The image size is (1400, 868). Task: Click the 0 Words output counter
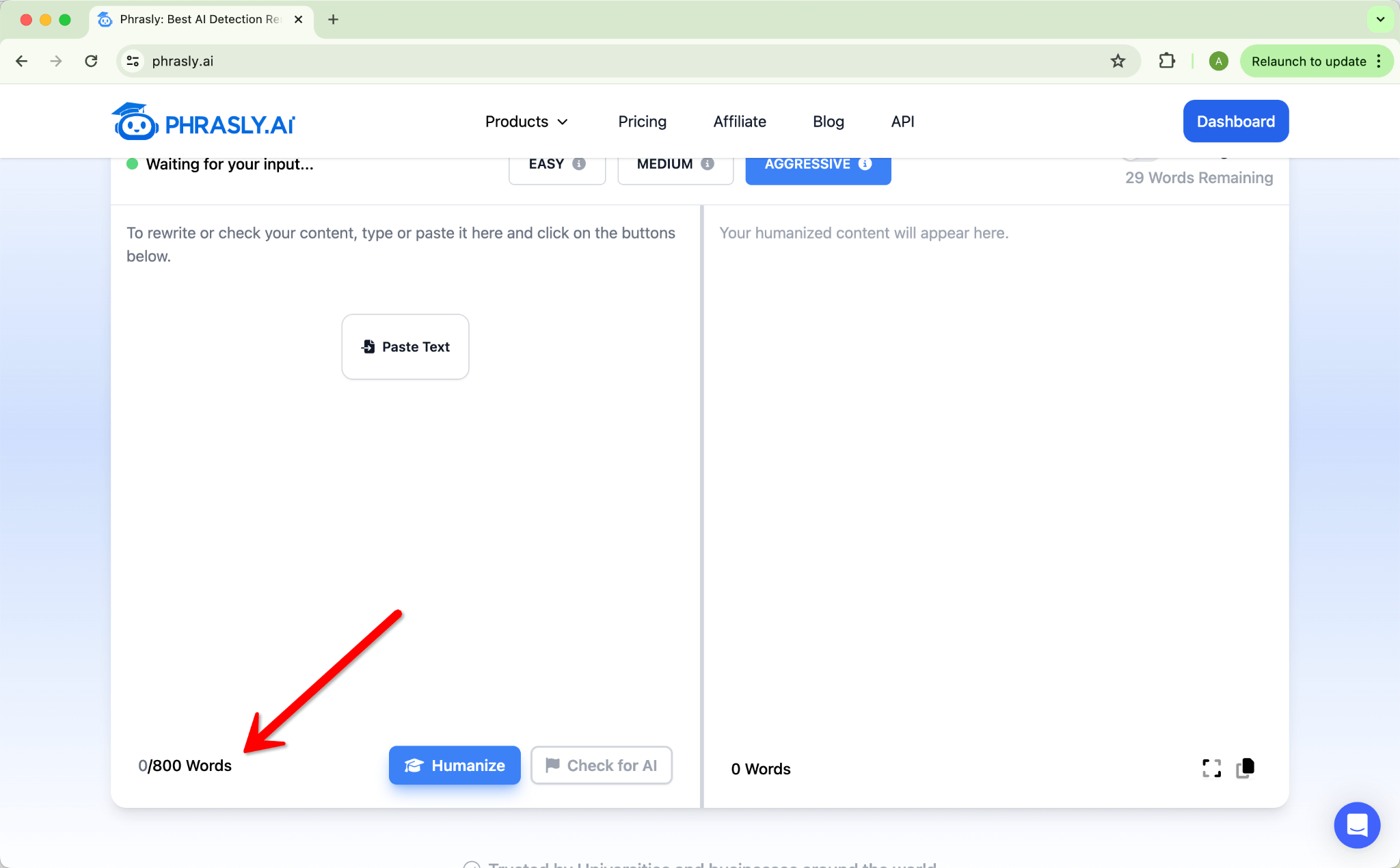[760, 769]
